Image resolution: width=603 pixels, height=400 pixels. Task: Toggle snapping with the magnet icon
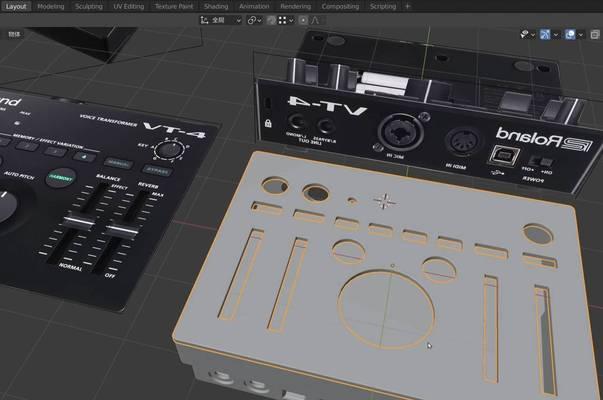pos(271,20)
